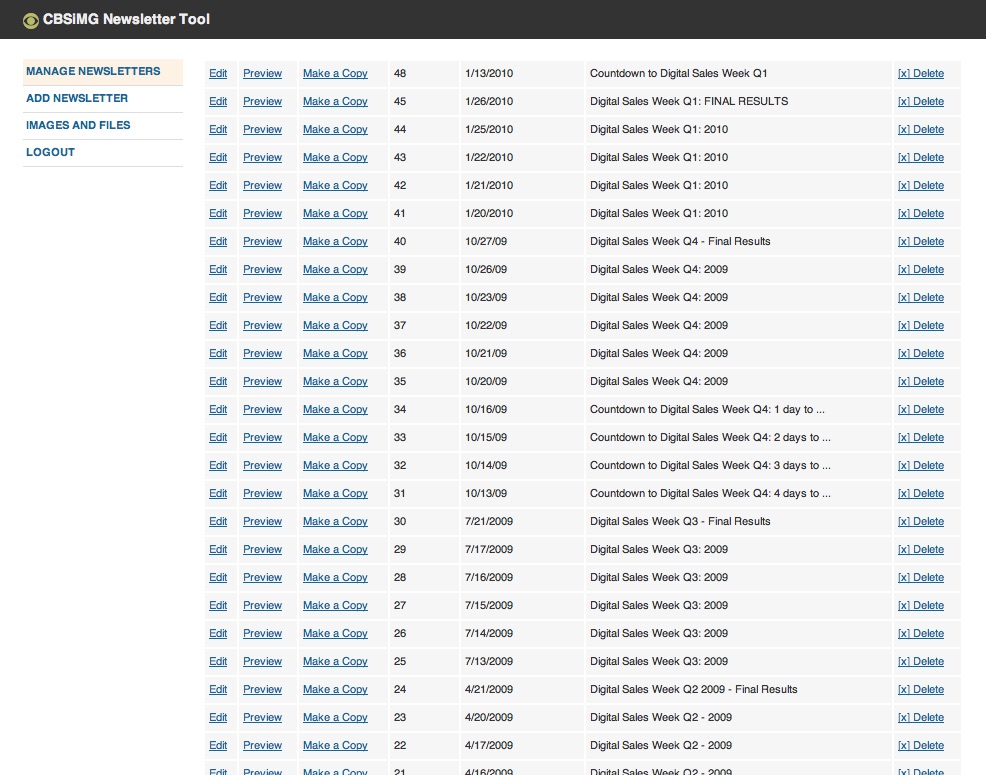The image size is (986, 775).
Task: Edit newsletter 22 dated 4/17/2009
Action: pos(218,746)
